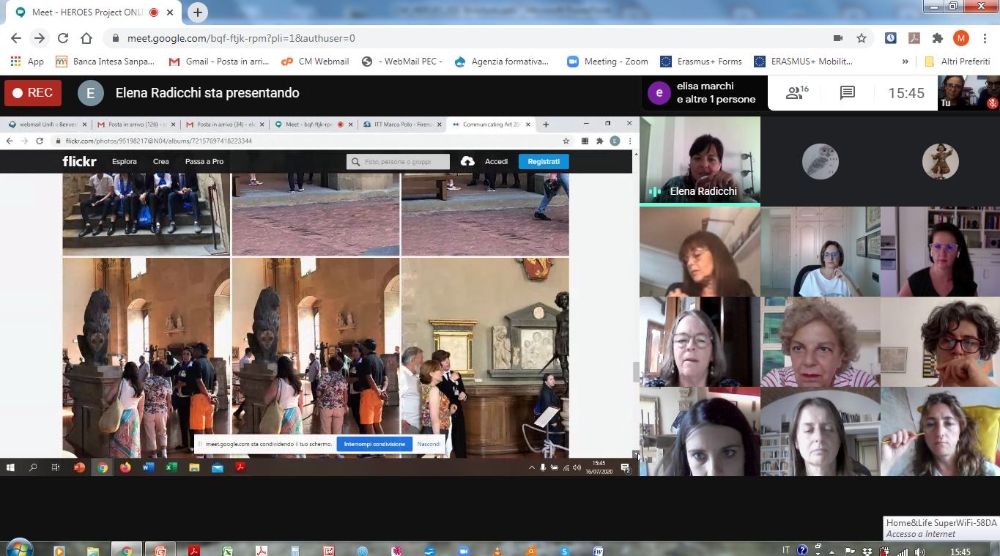Open a new Chrome tab

pos(198,13)
